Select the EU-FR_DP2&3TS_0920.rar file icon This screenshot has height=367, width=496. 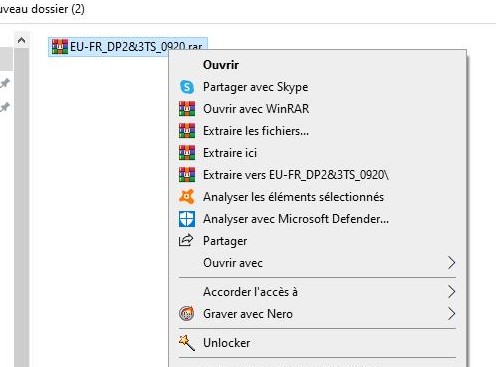(x=60, y=47)
